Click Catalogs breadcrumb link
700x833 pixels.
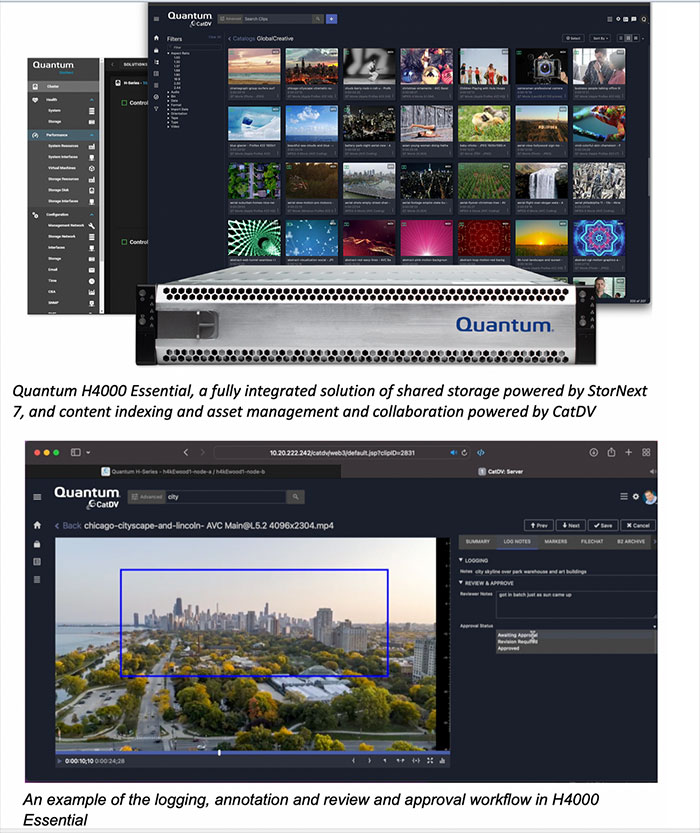243,39
